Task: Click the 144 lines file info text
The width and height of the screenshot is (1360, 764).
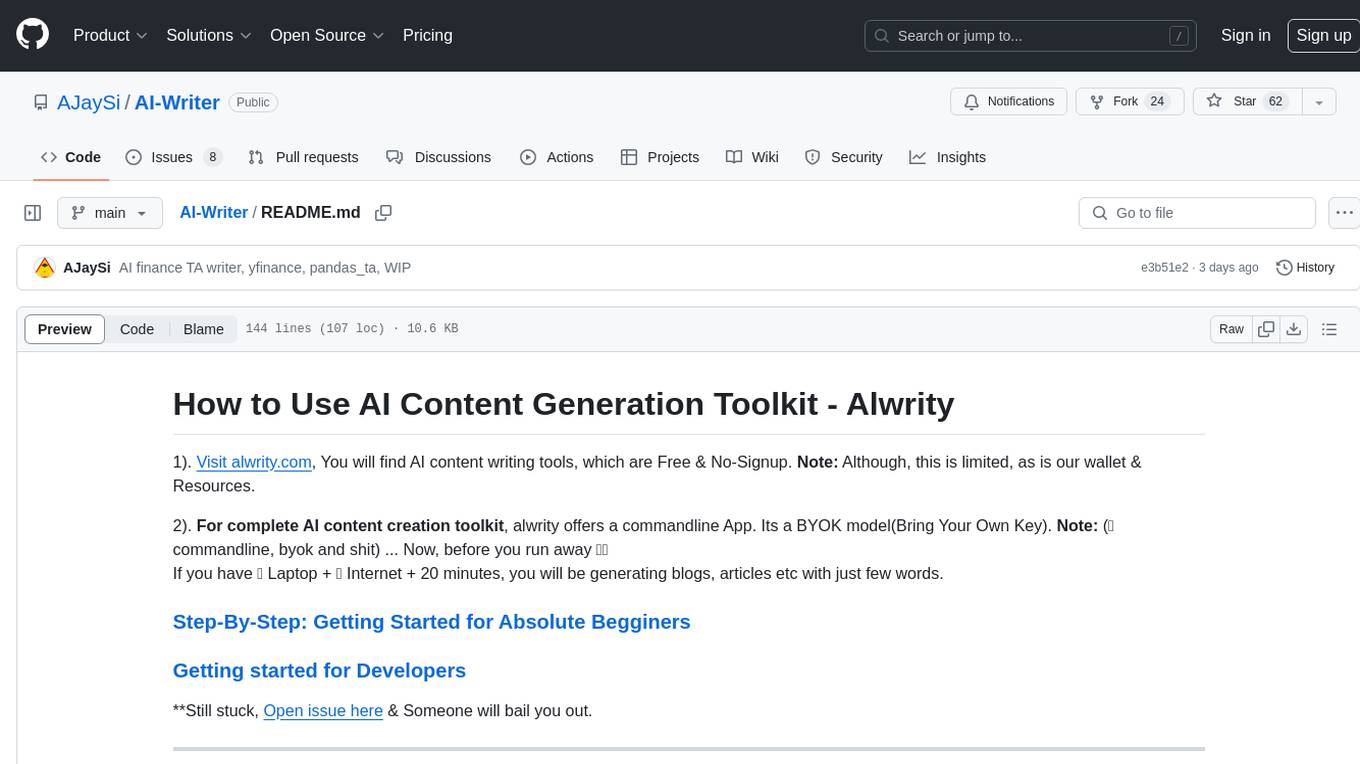Action: pyautogui.click(x=352, y=329)
